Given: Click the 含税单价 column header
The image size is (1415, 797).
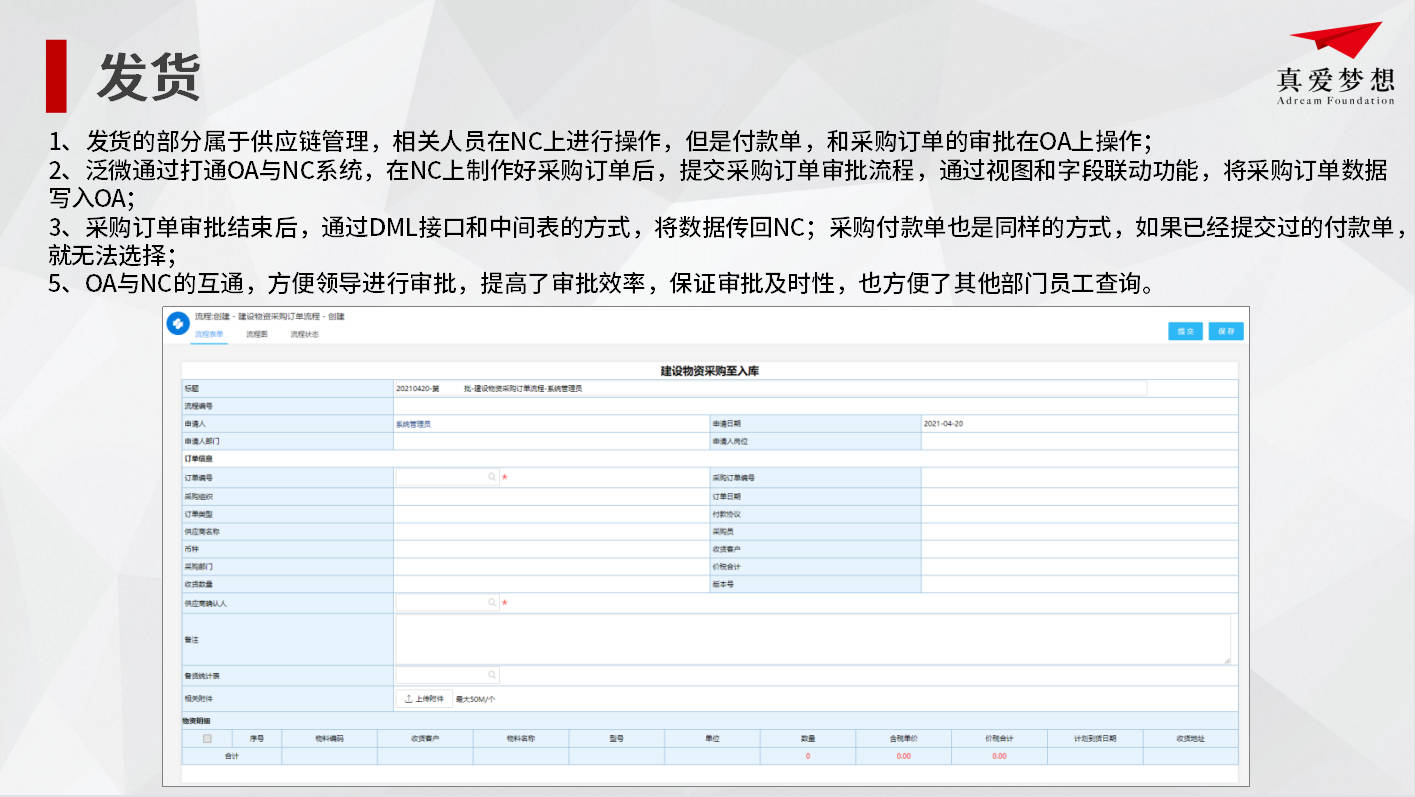Looking at the screenshot, I should pos(904,739).
